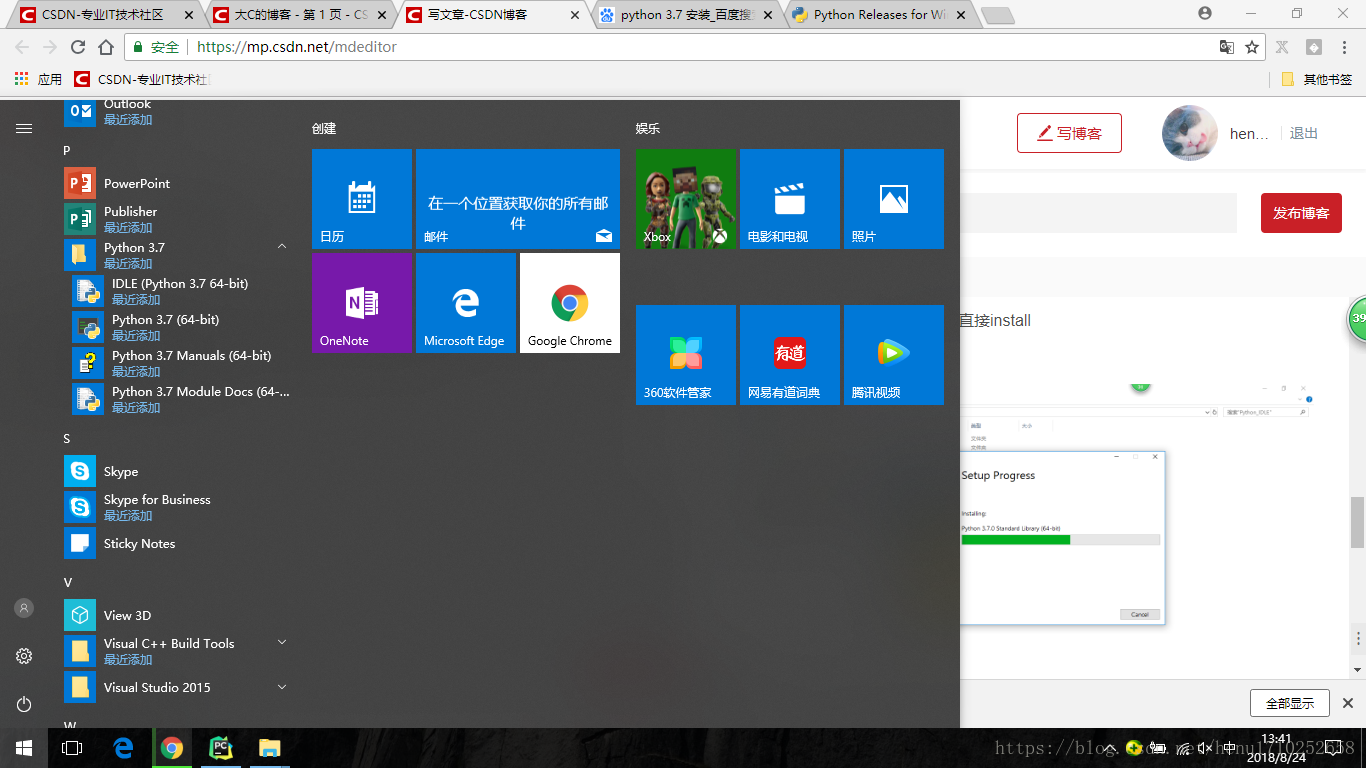
Task: Open PyCharm from the taskbar
Action: [220, 748]
